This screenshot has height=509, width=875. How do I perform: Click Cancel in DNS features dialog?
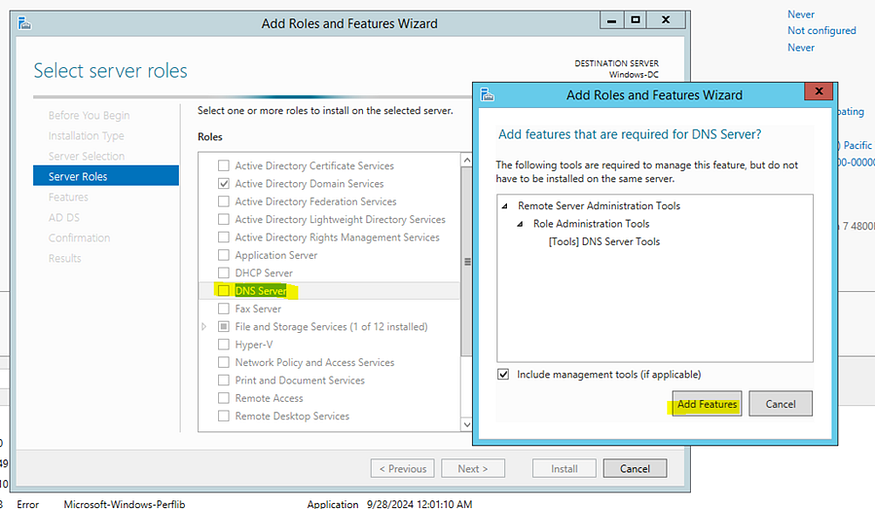pyautogui.click(x=780, y=404)
